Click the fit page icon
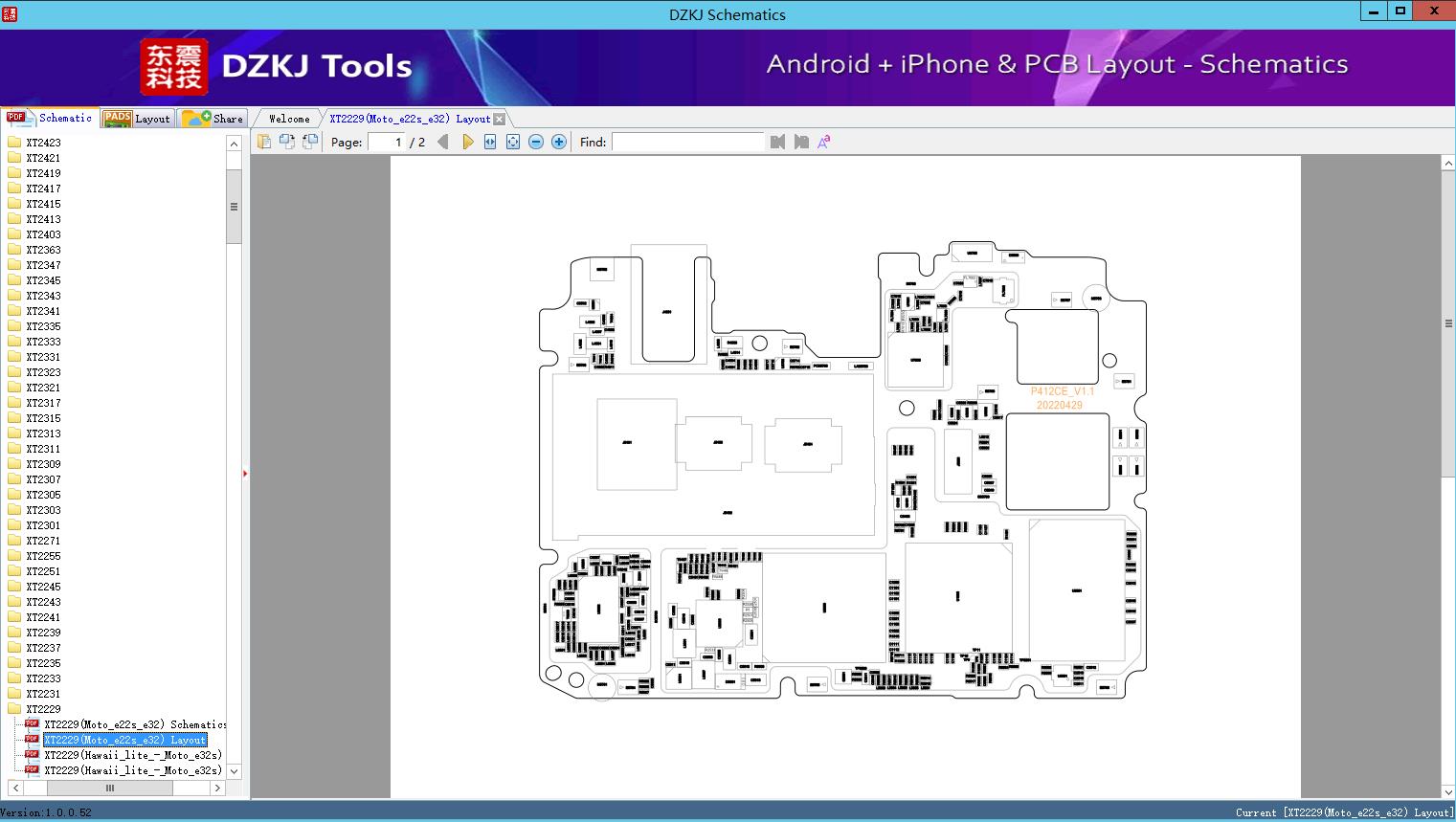 [513, 142]
